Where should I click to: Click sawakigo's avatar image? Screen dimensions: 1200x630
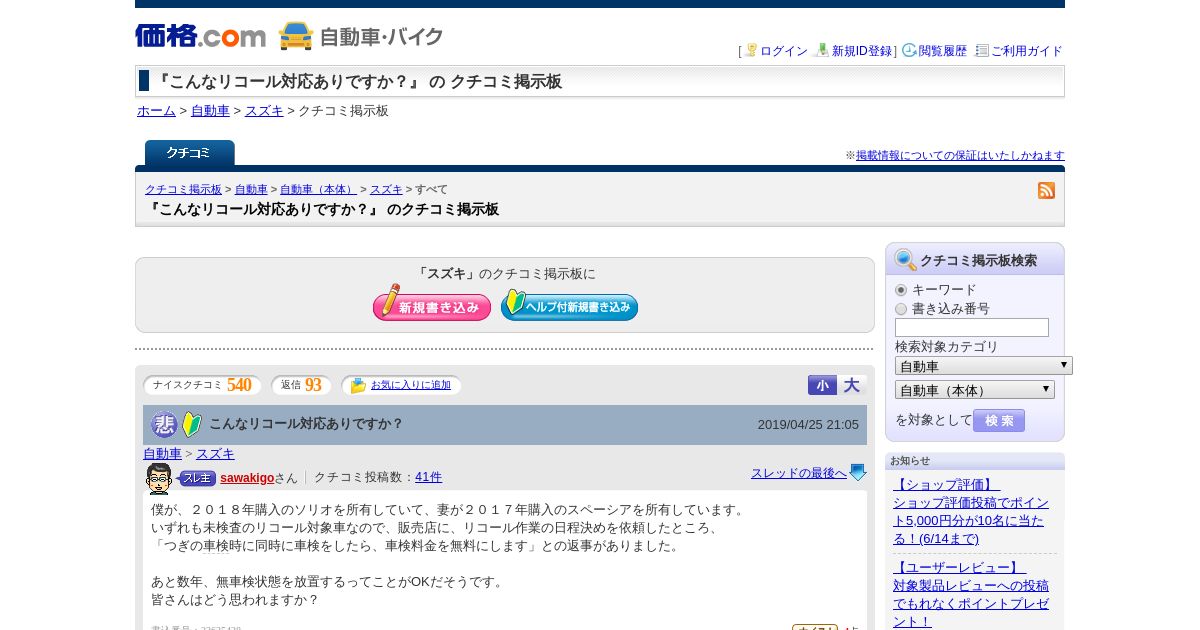coord(158,478)
